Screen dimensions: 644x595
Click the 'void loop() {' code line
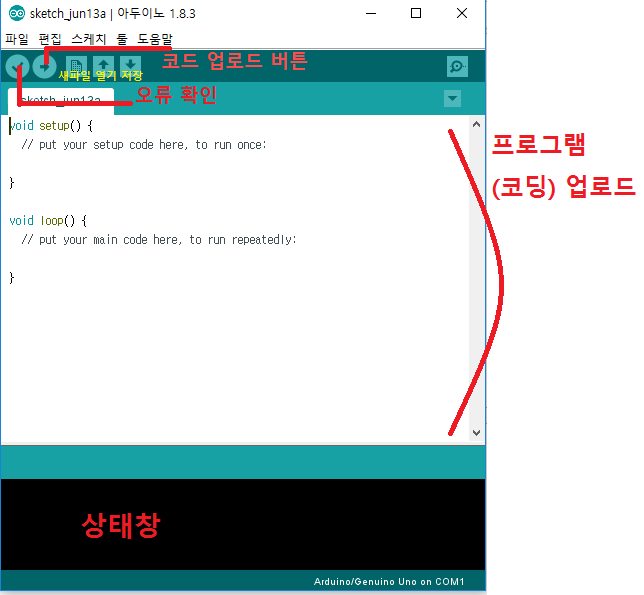tap(48, 221)
